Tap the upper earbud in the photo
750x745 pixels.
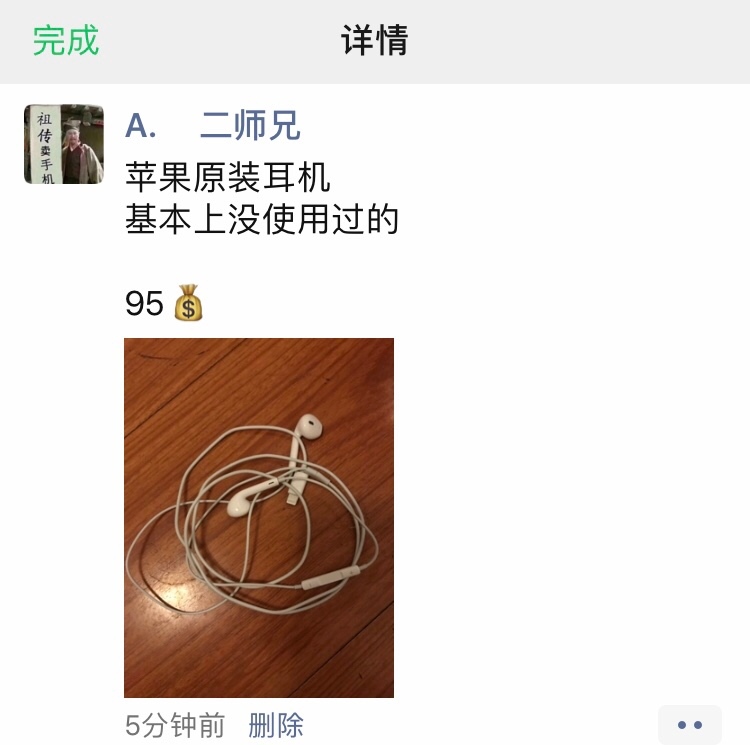pos(309,426)
